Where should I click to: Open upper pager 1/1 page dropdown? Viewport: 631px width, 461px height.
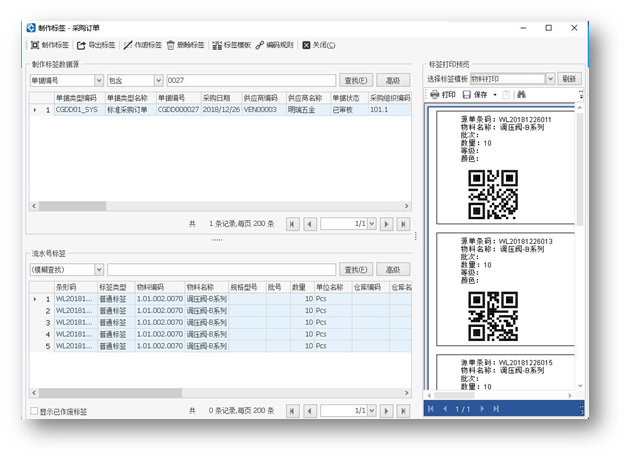pyautogui.click(x=372, y=224)
